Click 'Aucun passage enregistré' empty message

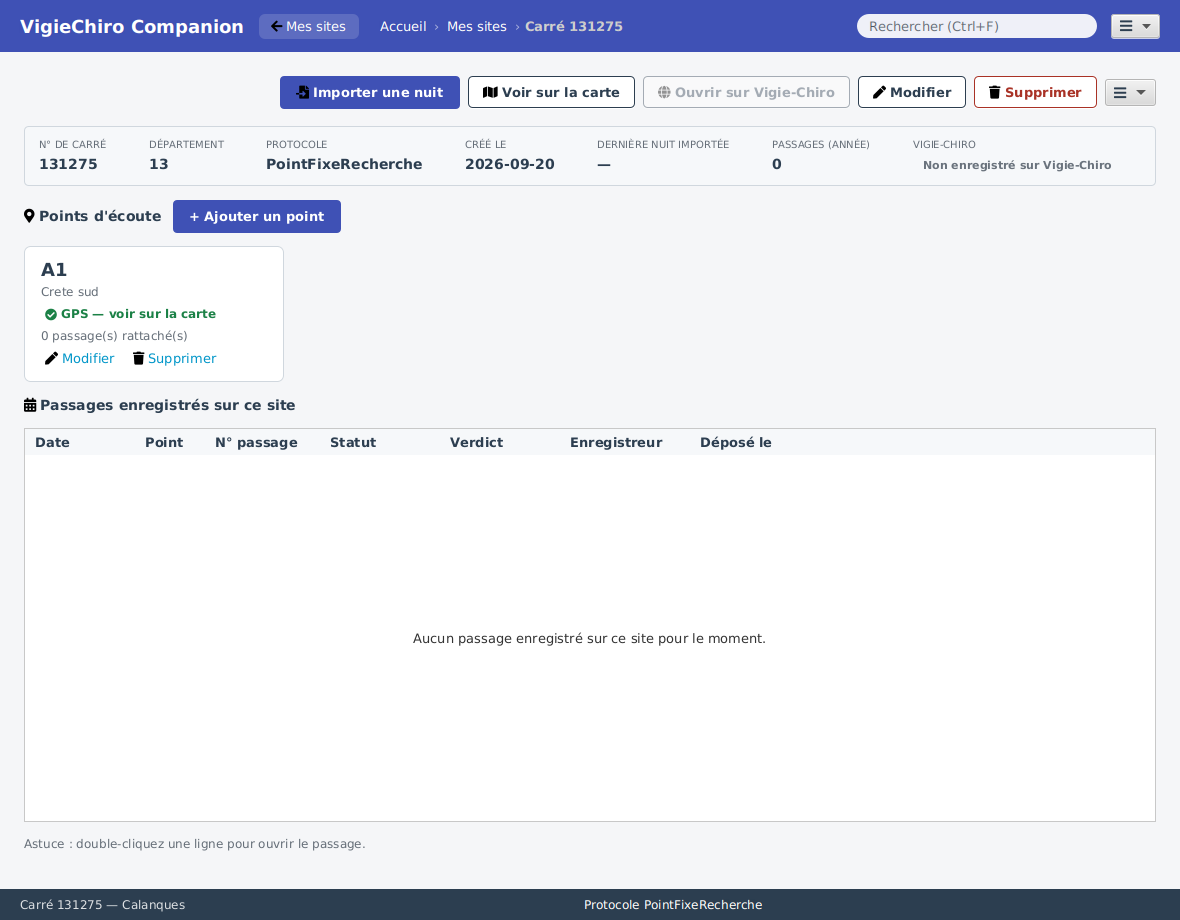pyautogui.click(x=589, y=639)
